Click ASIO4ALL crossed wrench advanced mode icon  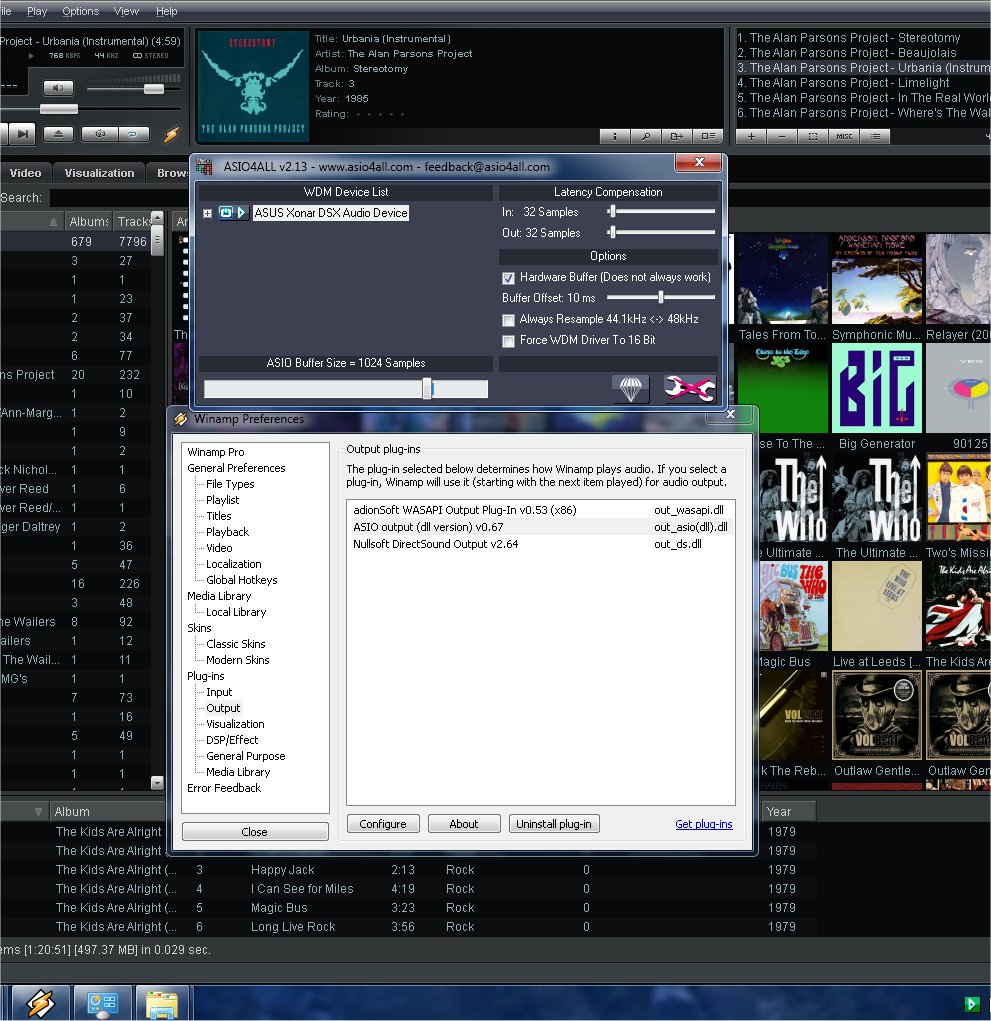coord(690,389)
